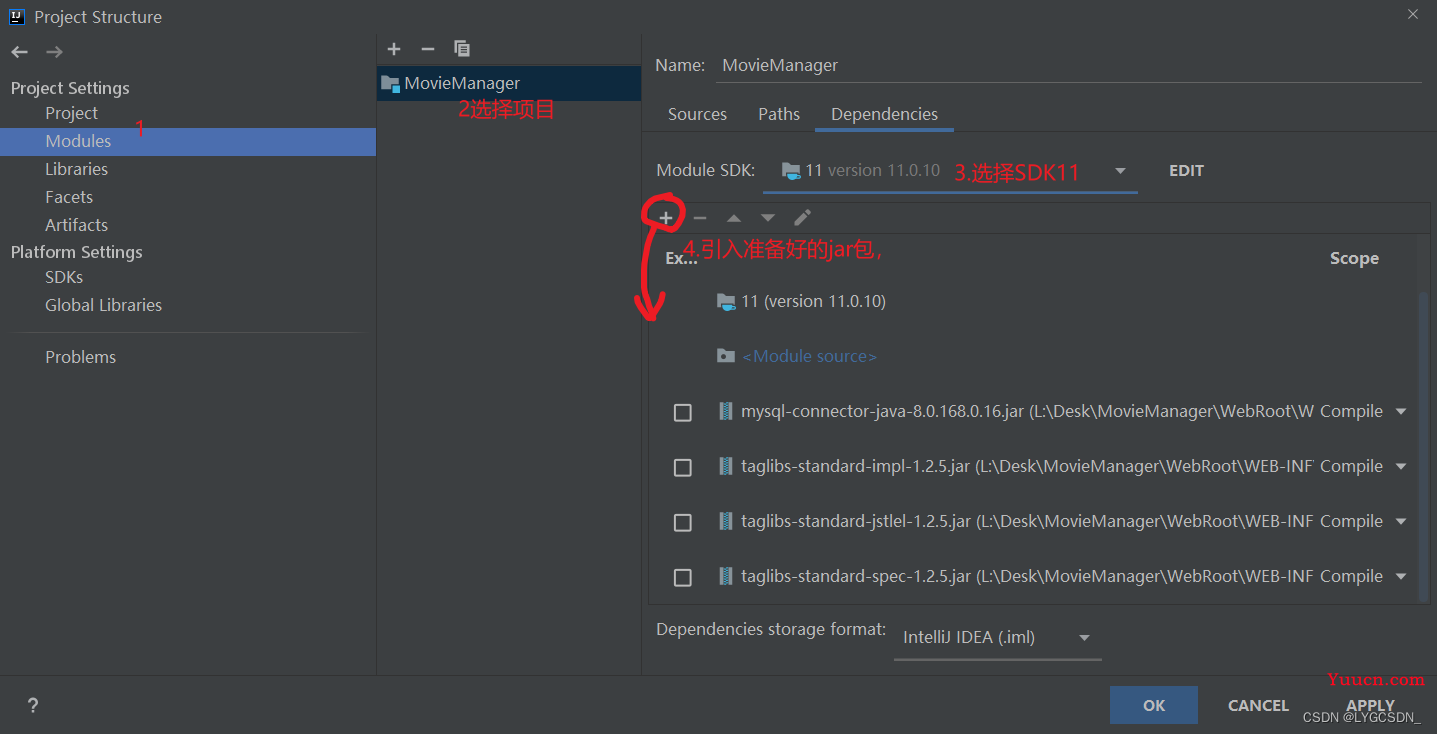
Task: Add a dependency with the plus icon
Action: tap(666, 218)
